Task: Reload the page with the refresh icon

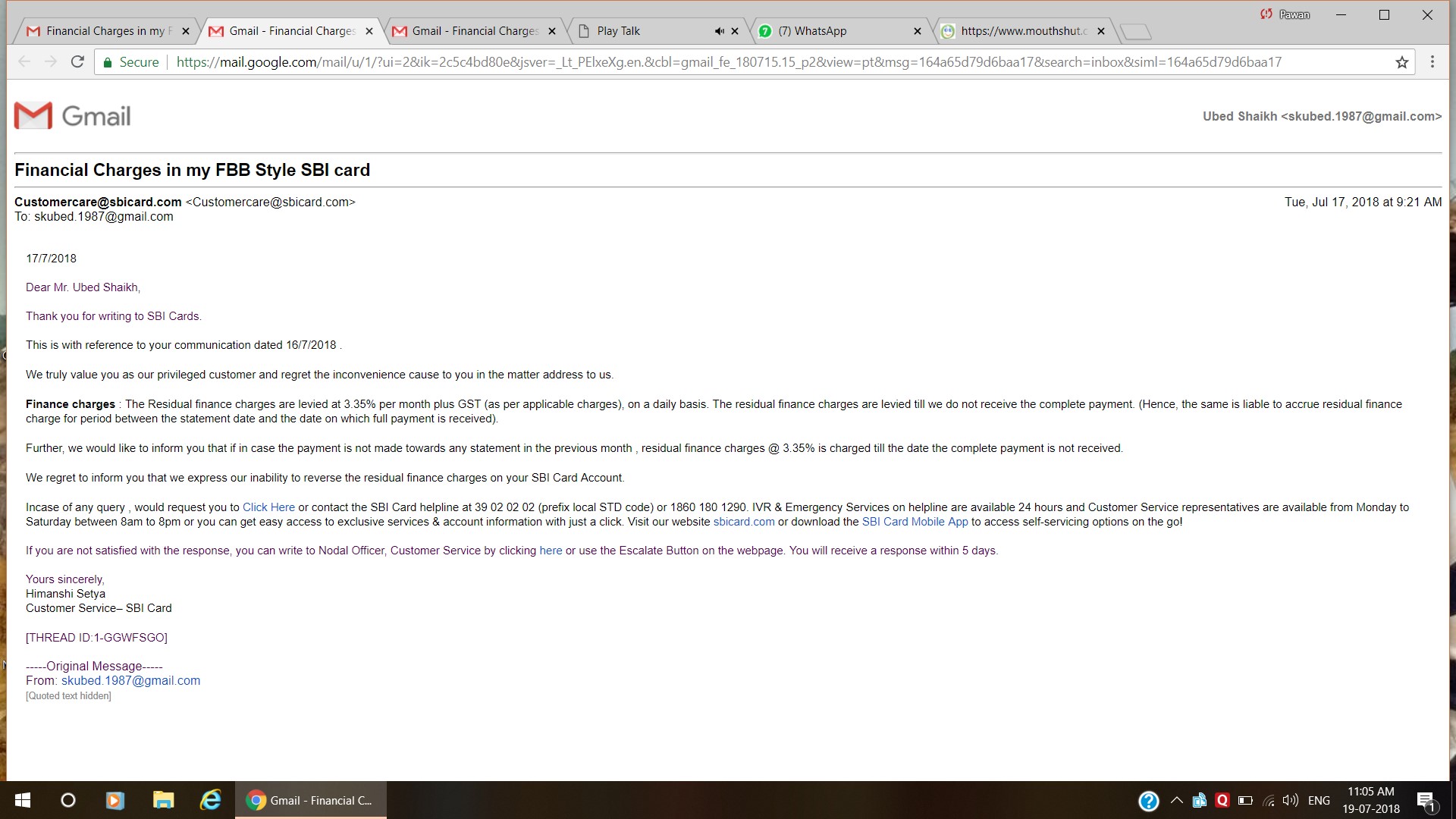Action: [77, 62]
